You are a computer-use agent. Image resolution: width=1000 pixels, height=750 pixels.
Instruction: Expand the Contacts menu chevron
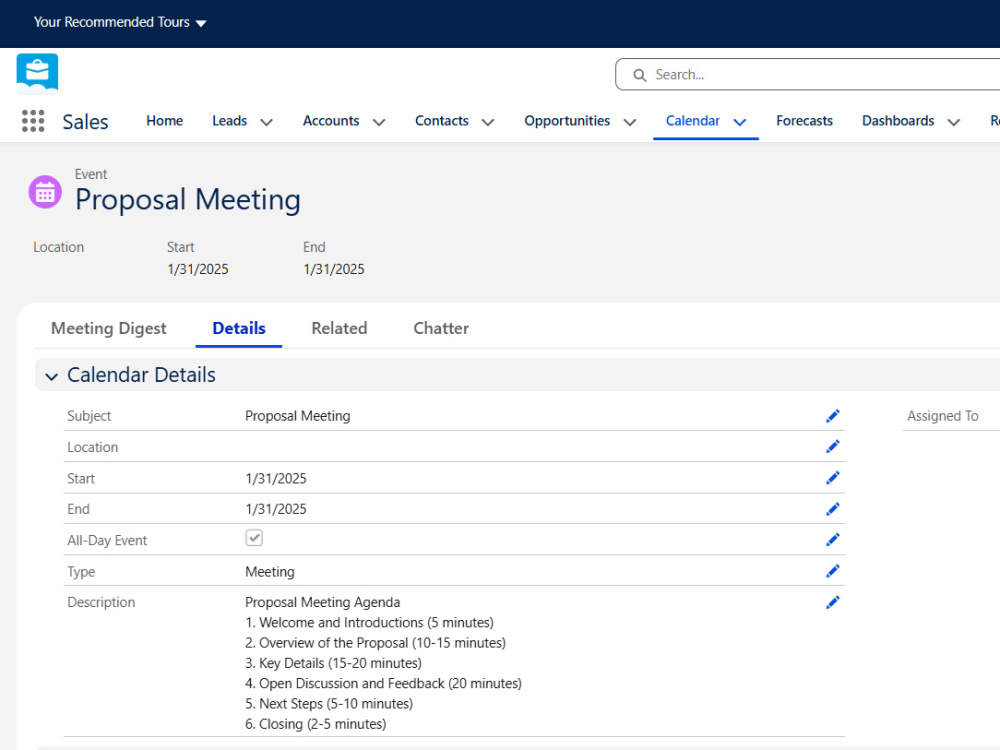pos(488,122)
